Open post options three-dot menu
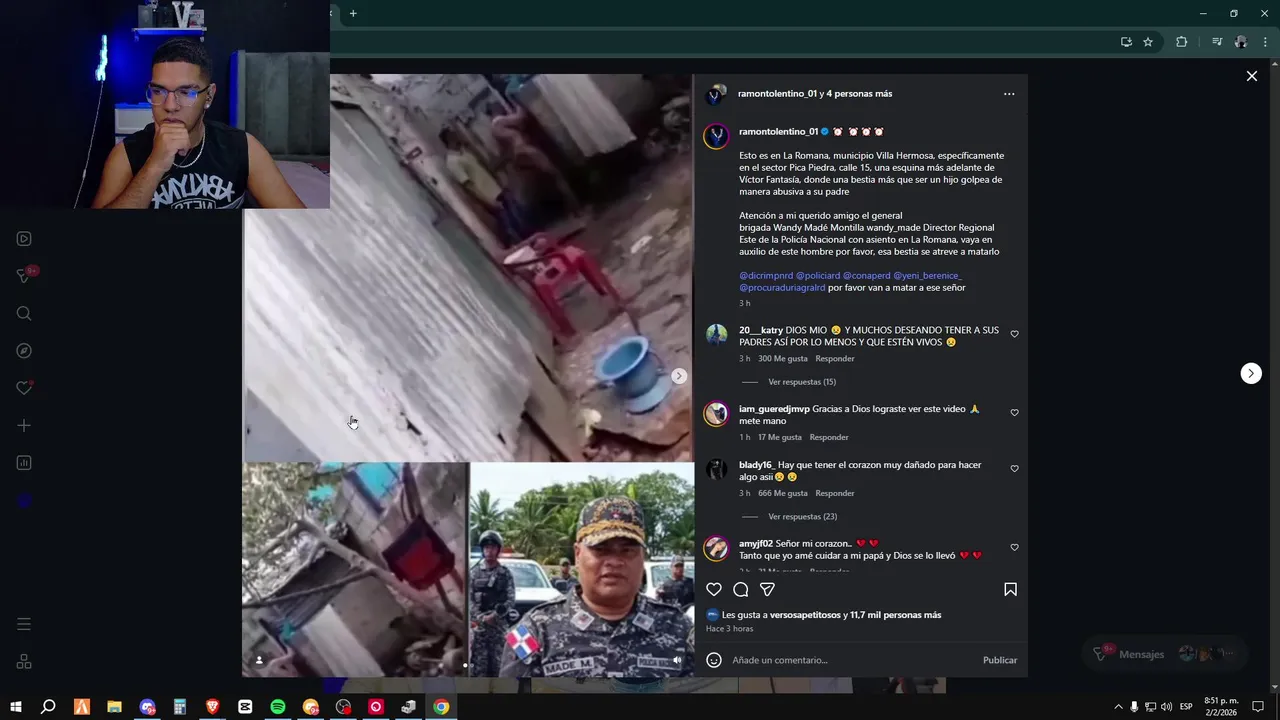1280x720 pixels. tap(1009, 94)
